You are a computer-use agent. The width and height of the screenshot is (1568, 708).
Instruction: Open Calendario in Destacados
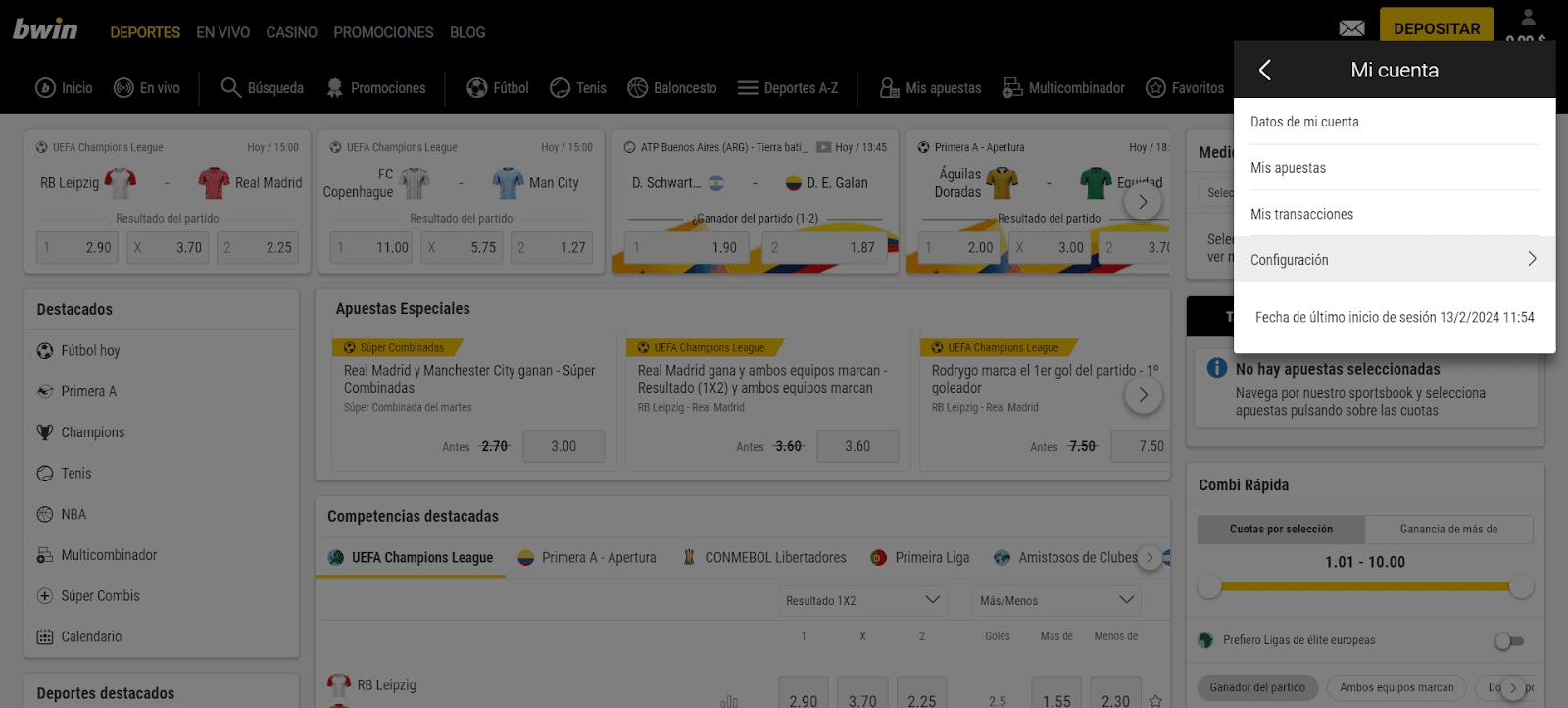pyautogui.click(x=79, y=636)
